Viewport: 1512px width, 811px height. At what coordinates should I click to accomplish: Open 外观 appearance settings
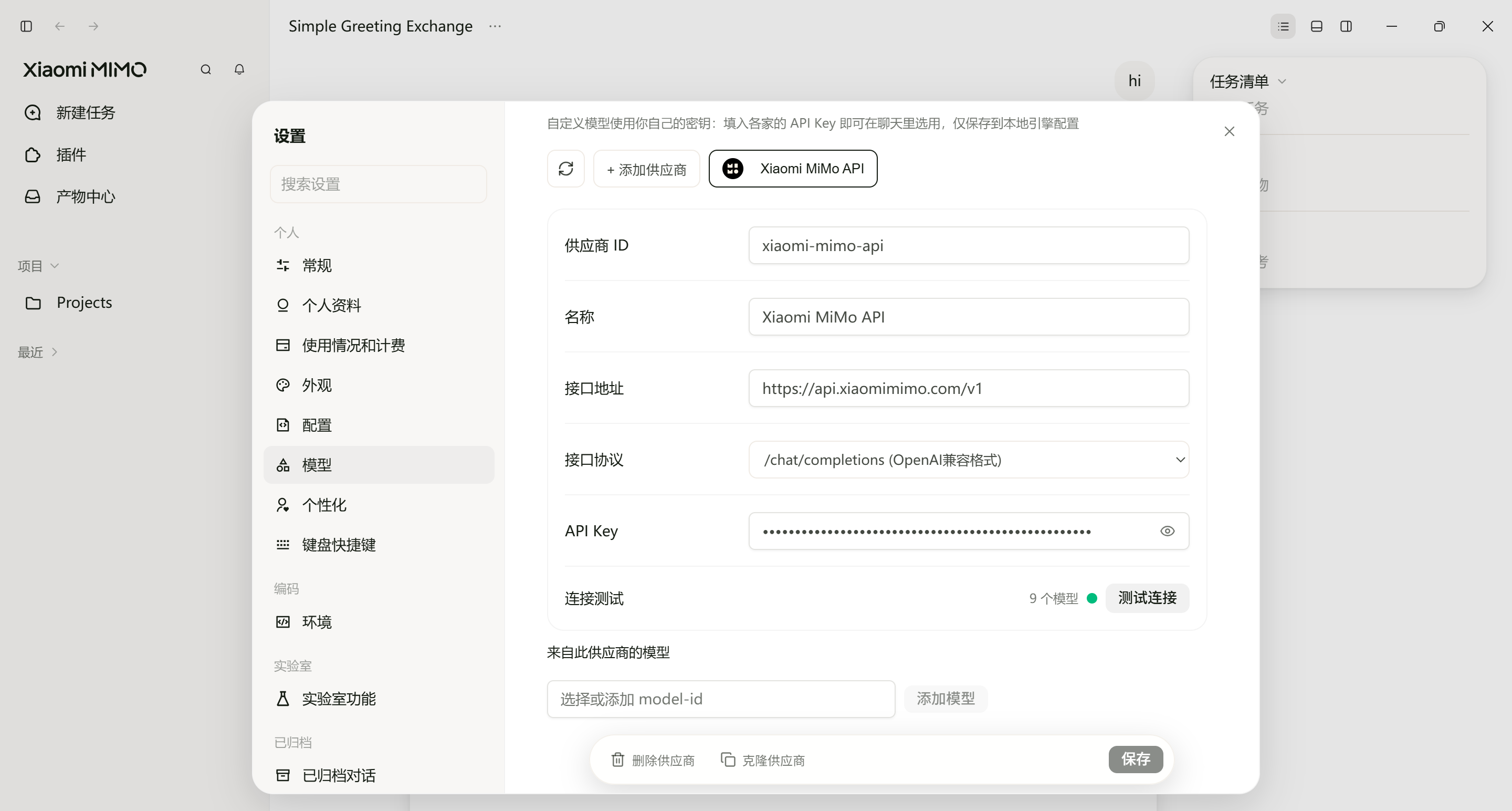pyautogui.click(x=379, y=385)
